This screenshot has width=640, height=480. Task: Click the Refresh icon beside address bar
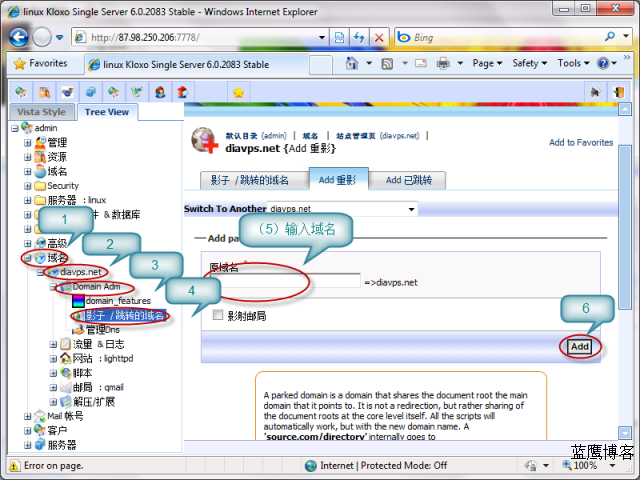[x=359, y=38]
